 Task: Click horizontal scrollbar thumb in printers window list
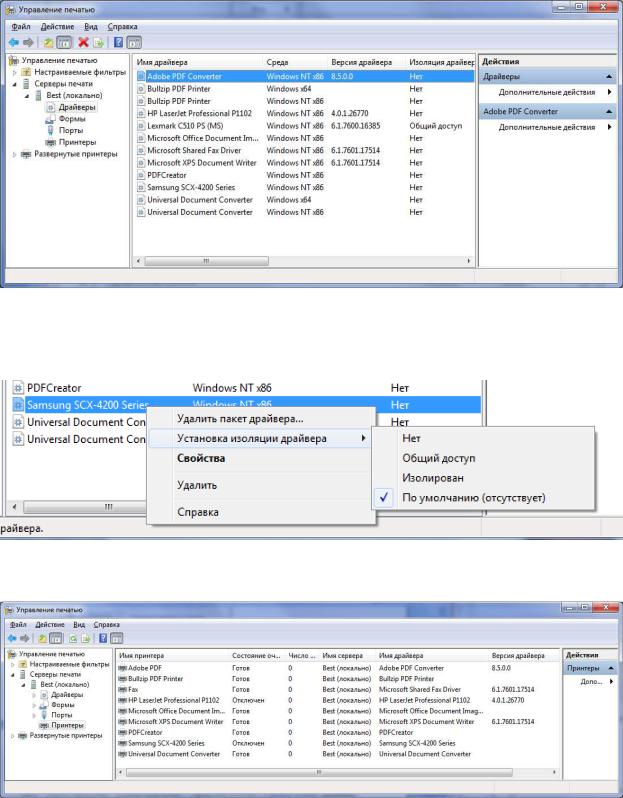tap(319, 772)
